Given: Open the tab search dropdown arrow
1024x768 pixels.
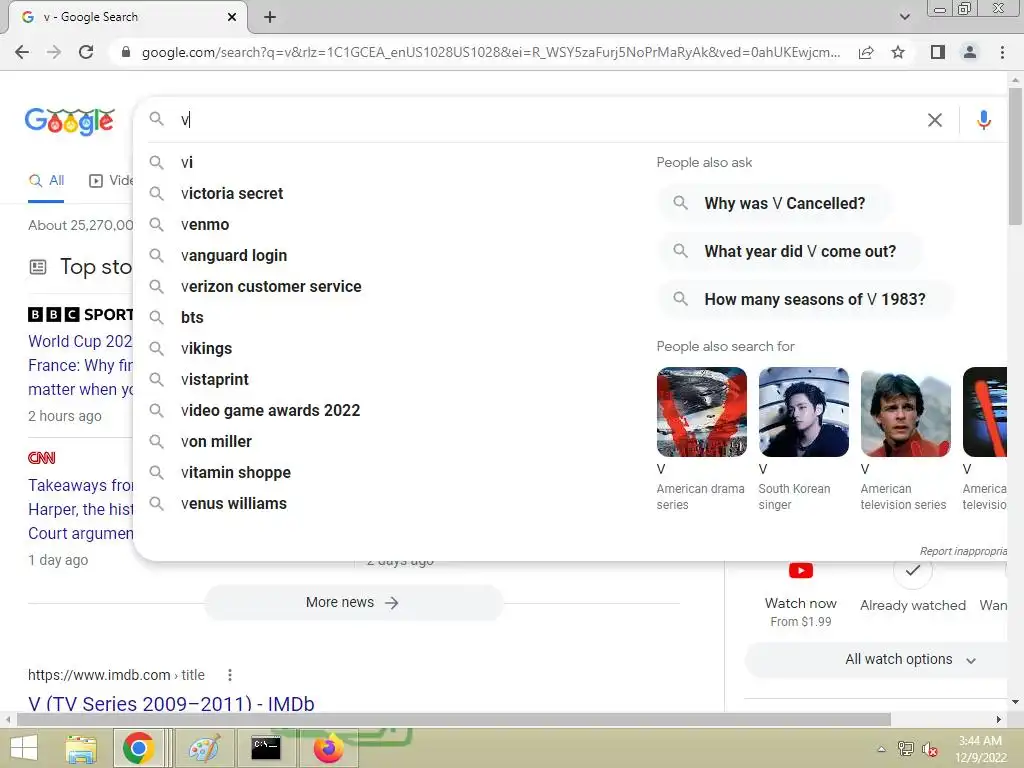Looking at the screenshot, I should (x=904, y=17).
